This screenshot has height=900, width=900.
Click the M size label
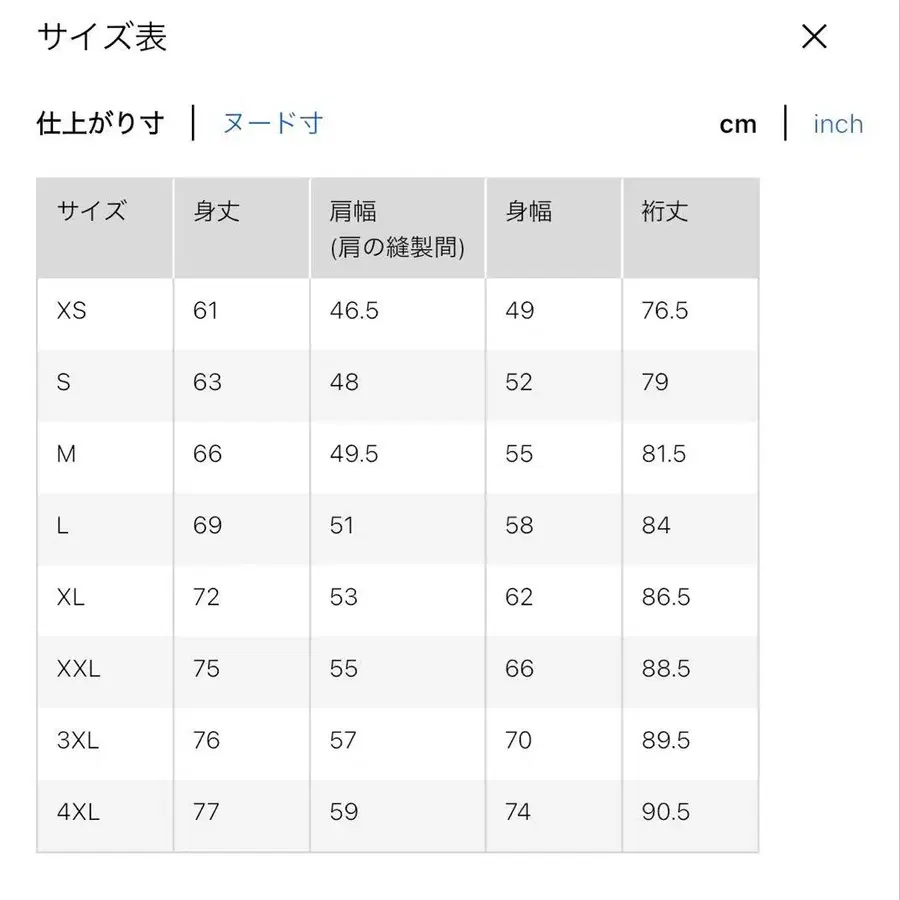[66, 455]
